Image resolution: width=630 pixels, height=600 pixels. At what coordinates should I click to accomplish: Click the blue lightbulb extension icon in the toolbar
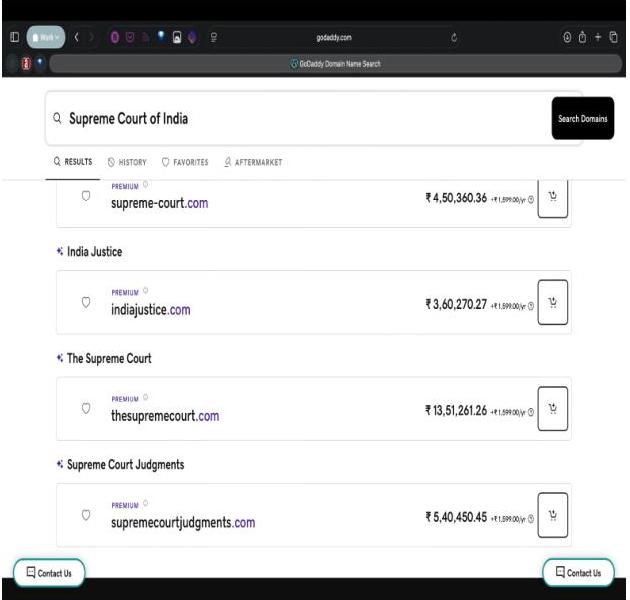(161, 37)
